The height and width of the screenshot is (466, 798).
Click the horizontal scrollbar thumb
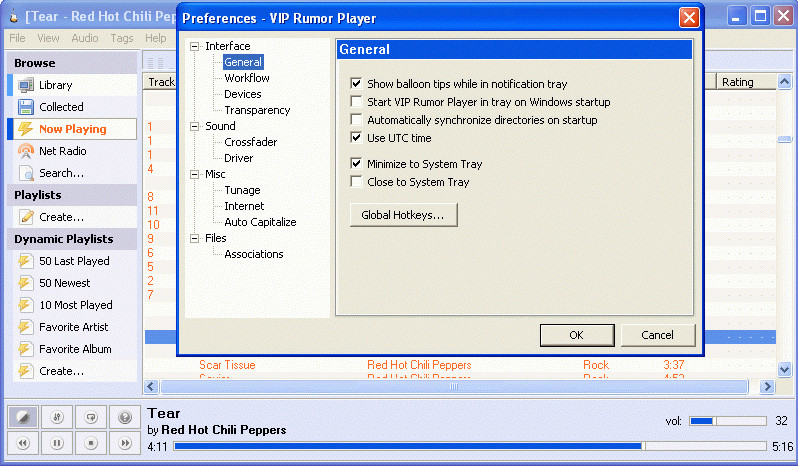pyautogui.click(x=454, y=387)
